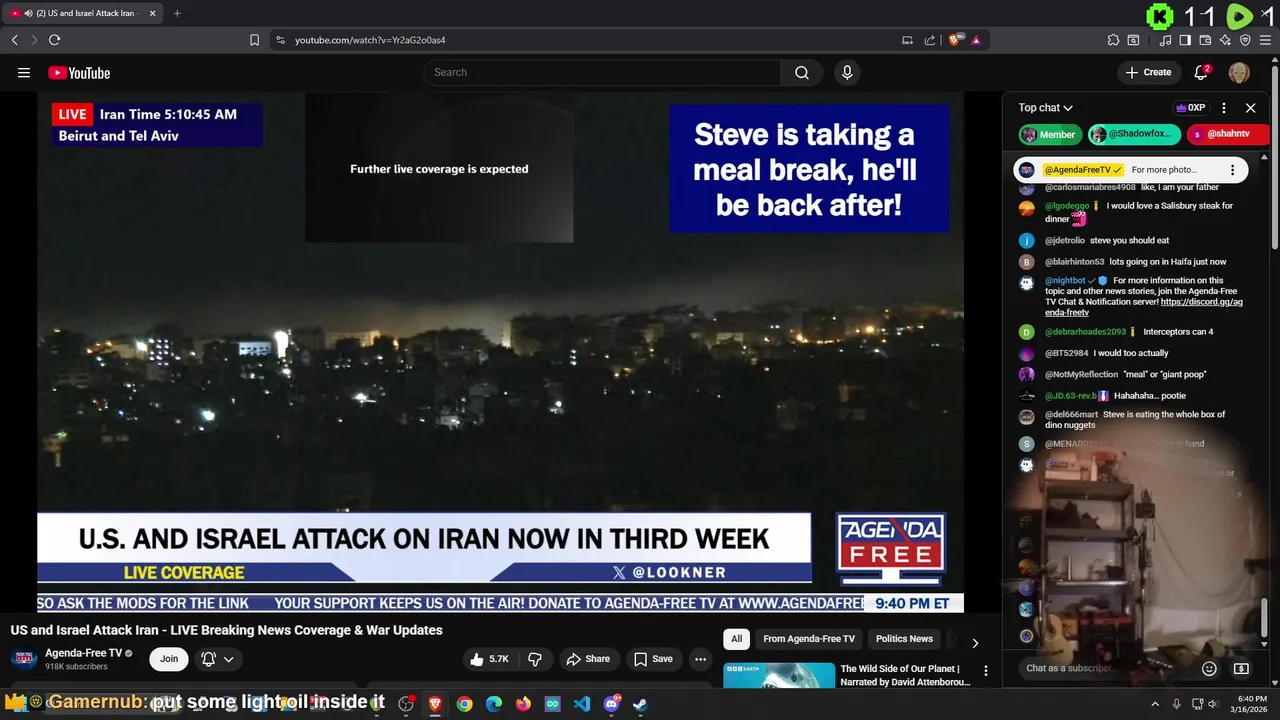Open Super Chat dollar icon in chat
This screenshot has width=1280, height=720.
pos(1241,668)
